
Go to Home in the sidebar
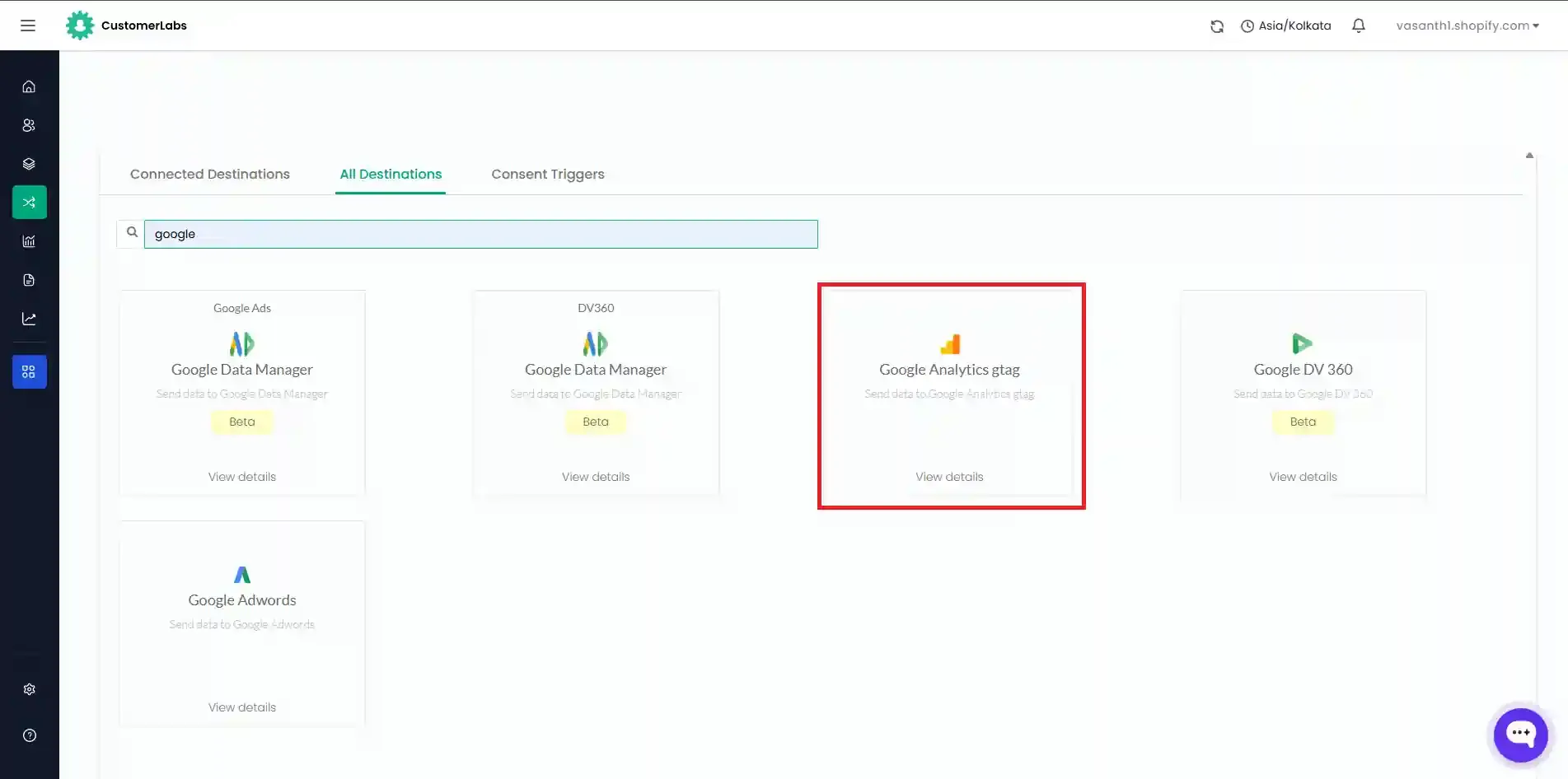[29, 86]
